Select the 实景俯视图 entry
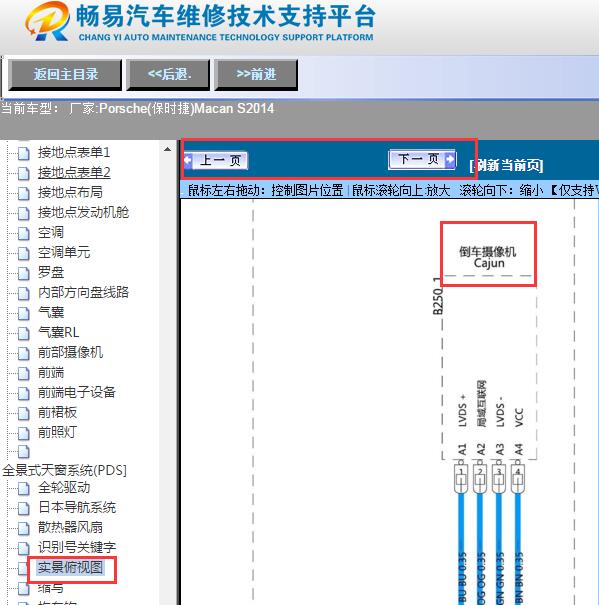Screen dimensions: 599x605 coord(70,568)
